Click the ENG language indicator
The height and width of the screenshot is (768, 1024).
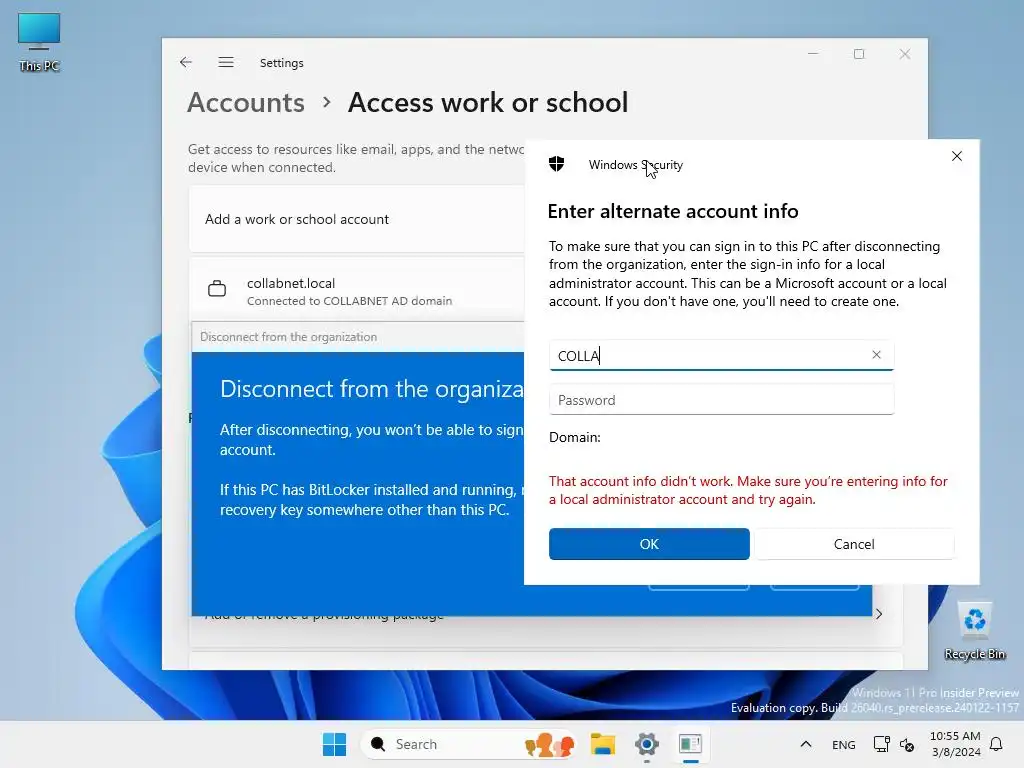click(843, 744)
